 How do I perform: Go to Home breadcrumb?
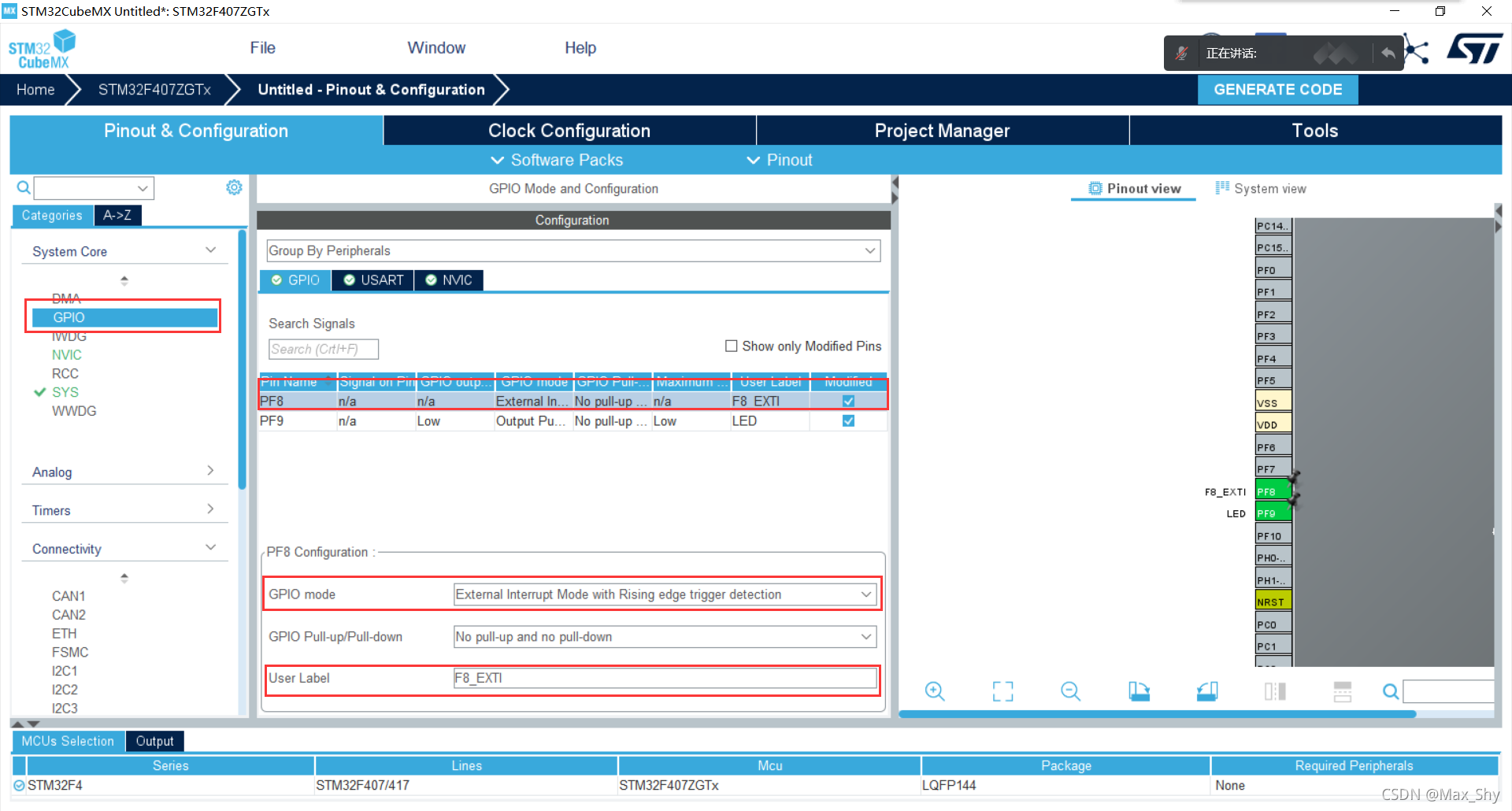[35, 90]
